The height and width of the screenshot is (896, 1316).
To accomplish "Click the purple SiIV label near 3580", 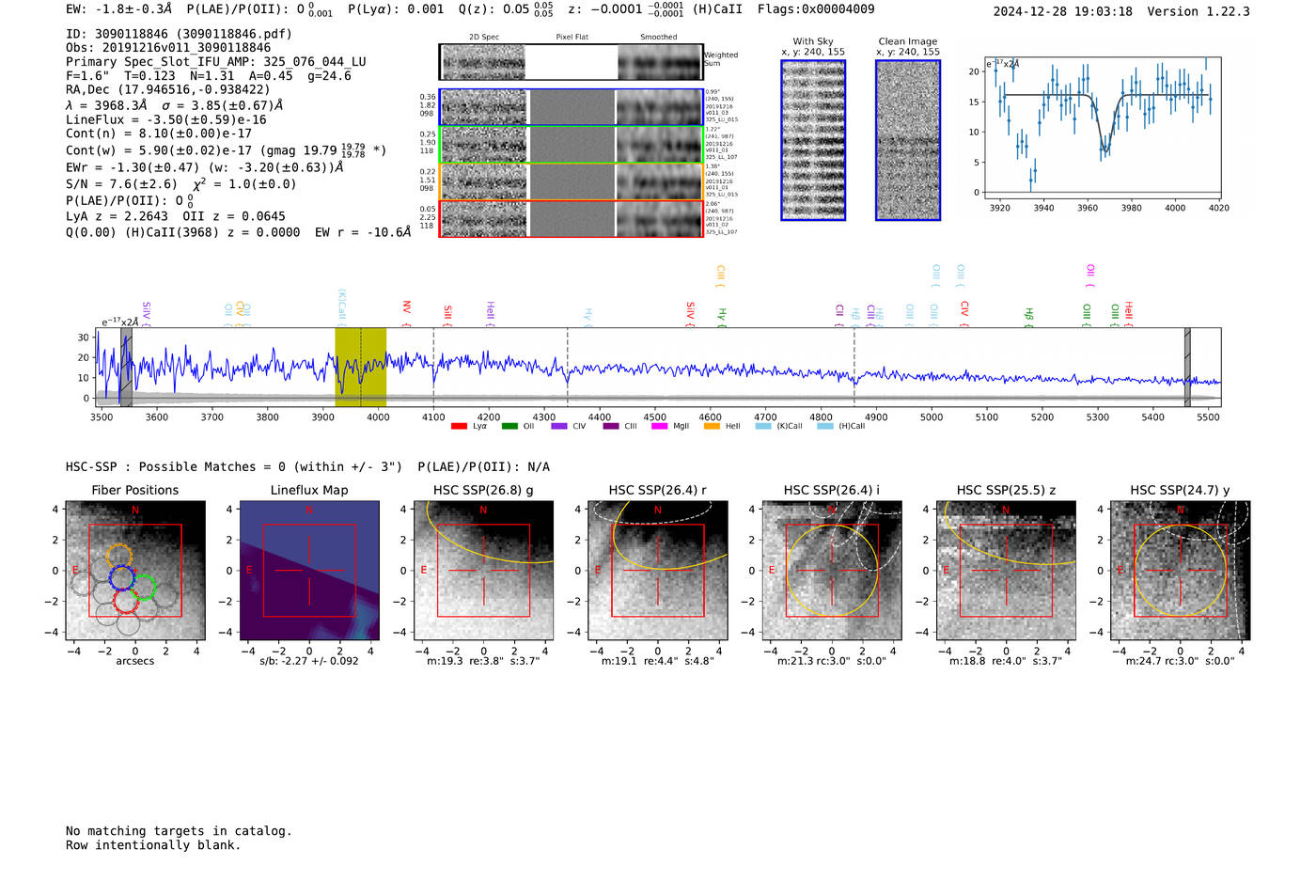I will [146, 314].
